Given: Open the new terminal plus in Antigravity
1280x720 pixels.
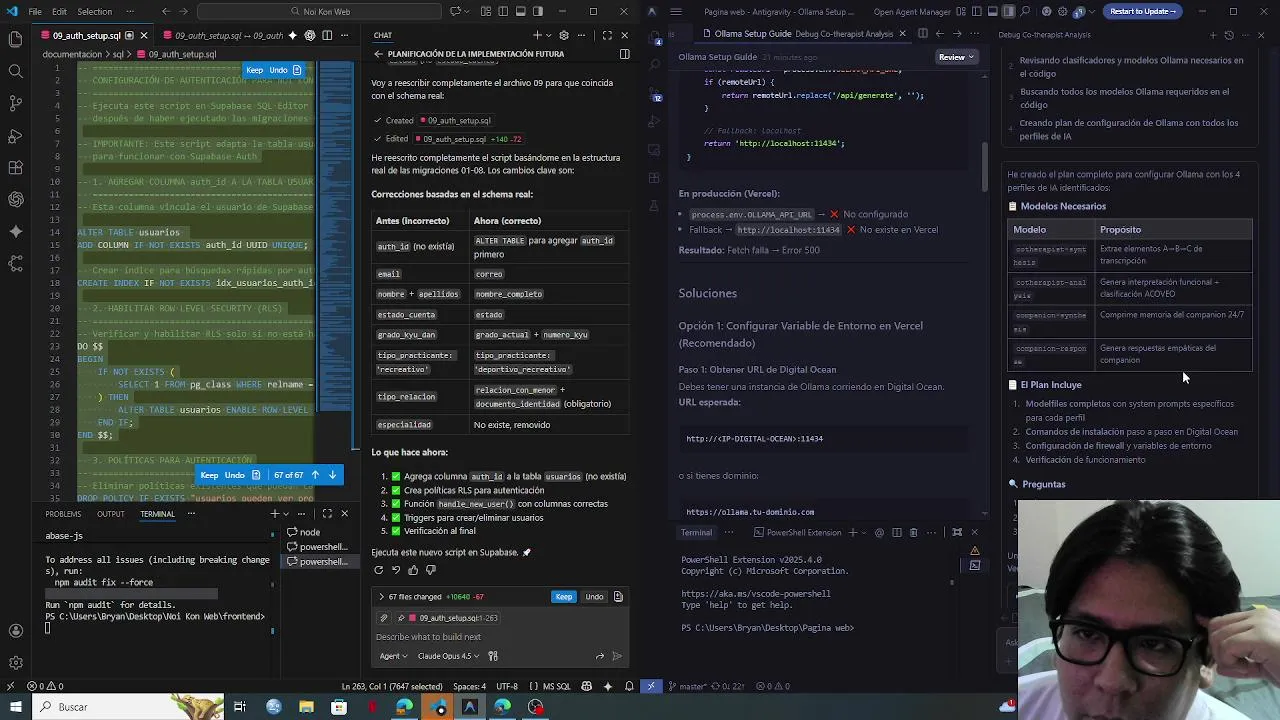Looking at the screenshot, I should point(852,533).
